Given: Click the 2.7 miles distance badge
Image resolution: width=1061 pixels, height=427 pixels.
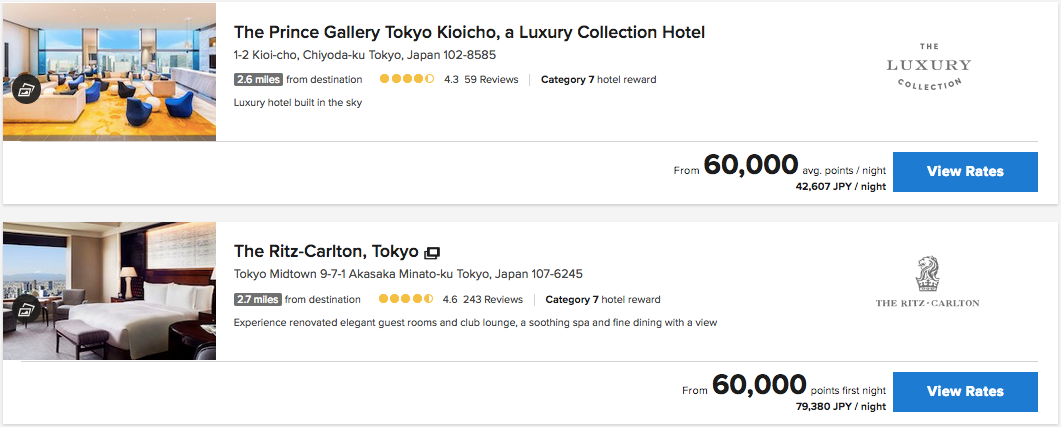Looking at the screenshot, I should 258,299.
